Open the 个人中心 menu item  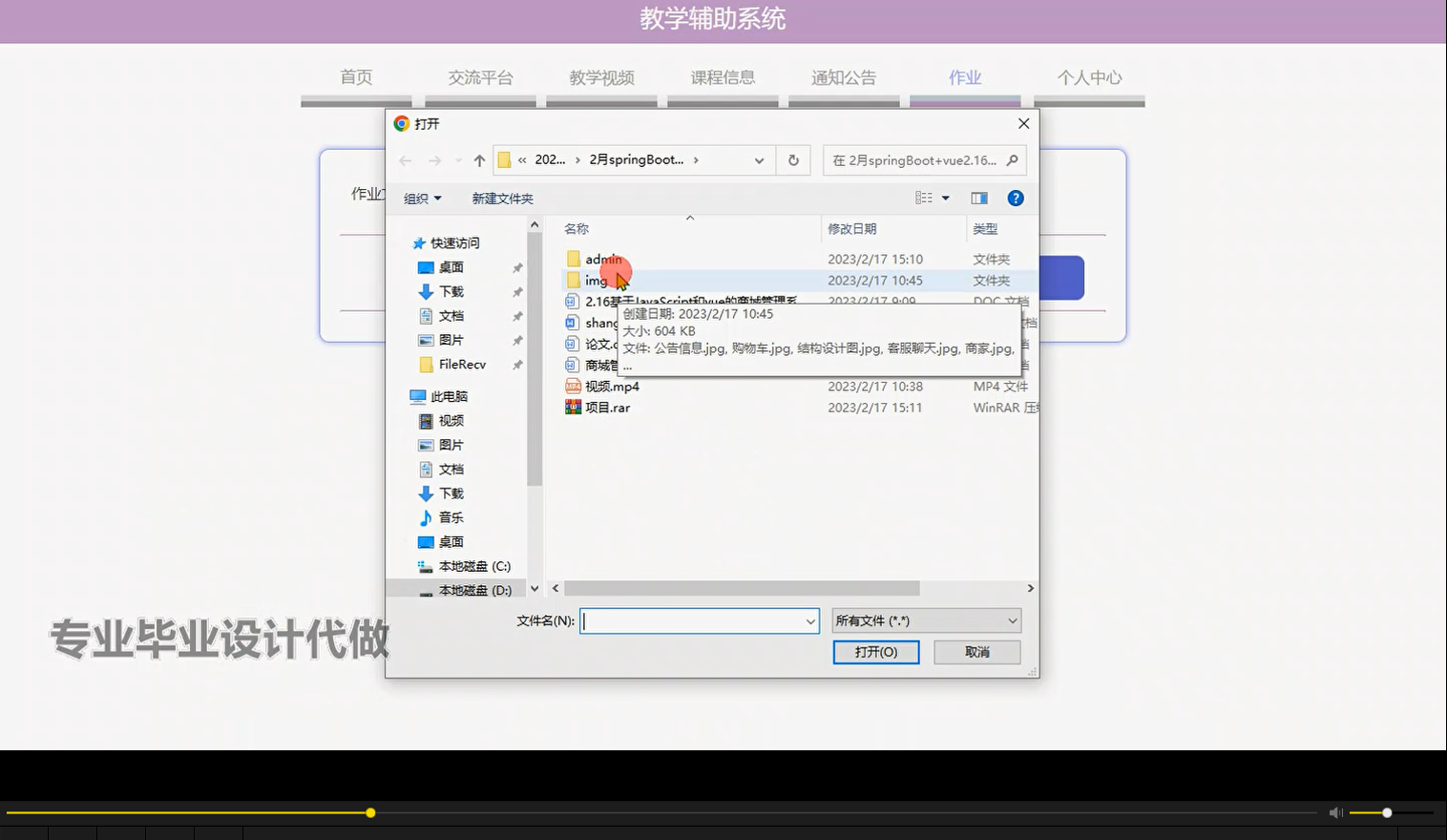(1088, 77)
